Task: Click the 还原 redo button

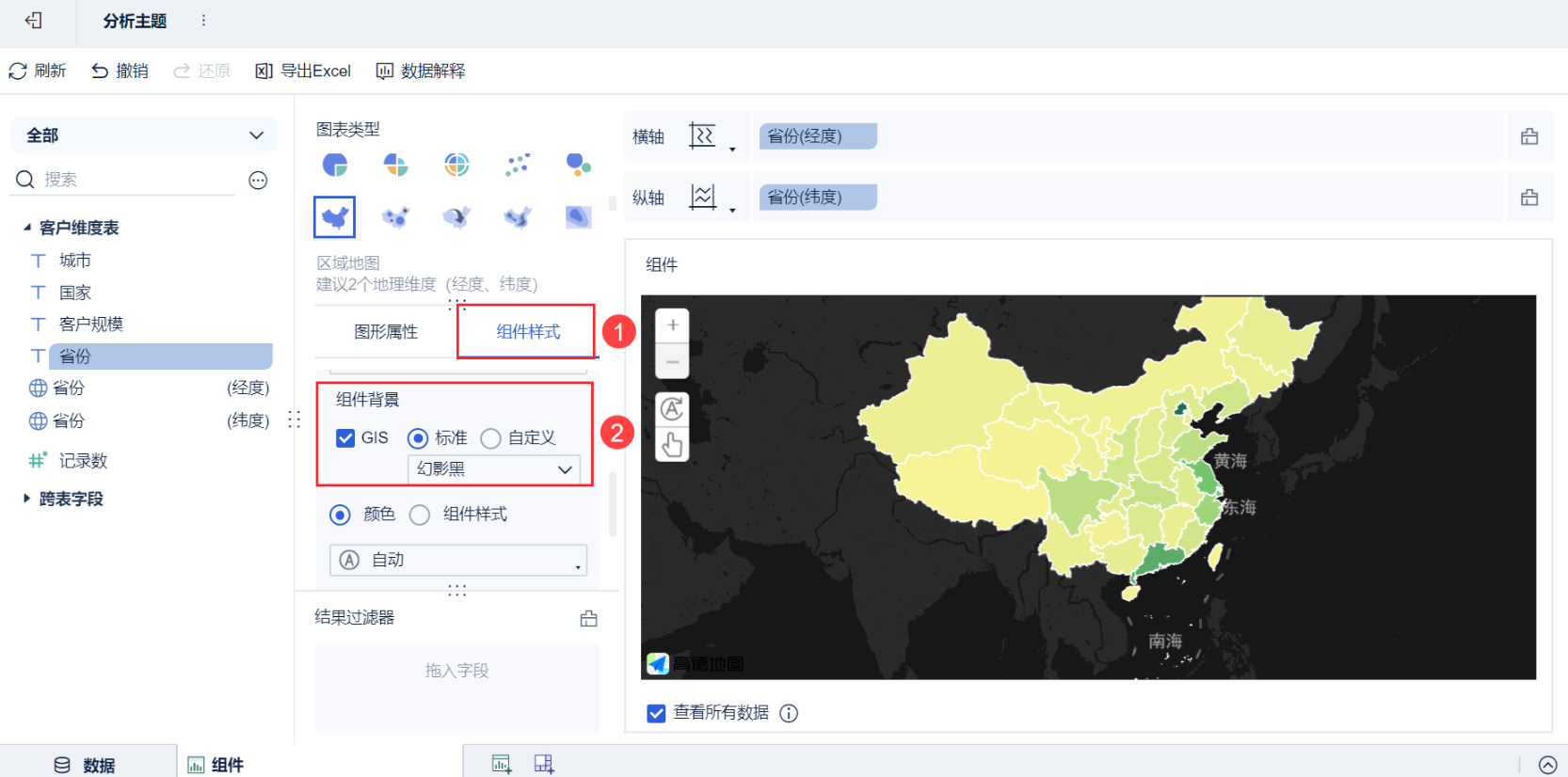Action: 201,71
